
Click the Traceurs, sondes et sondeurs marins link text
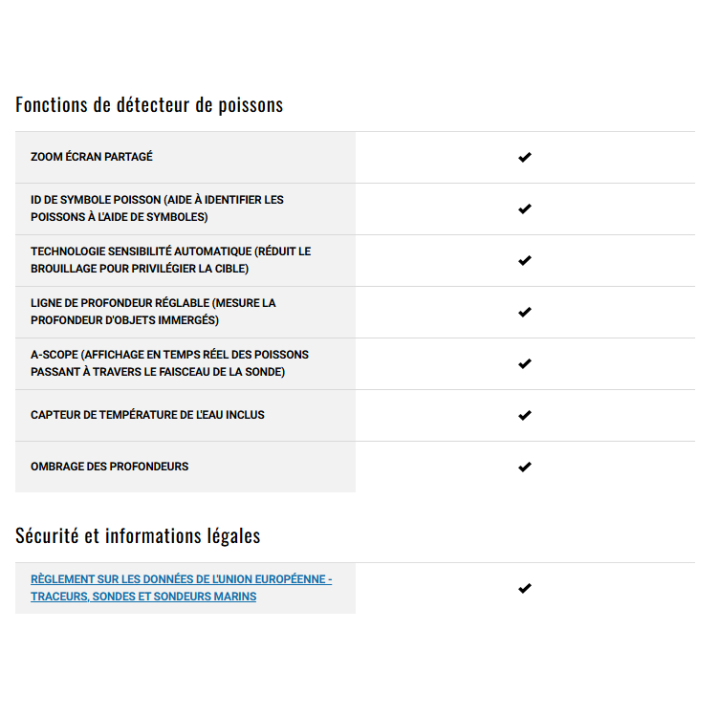143,597
